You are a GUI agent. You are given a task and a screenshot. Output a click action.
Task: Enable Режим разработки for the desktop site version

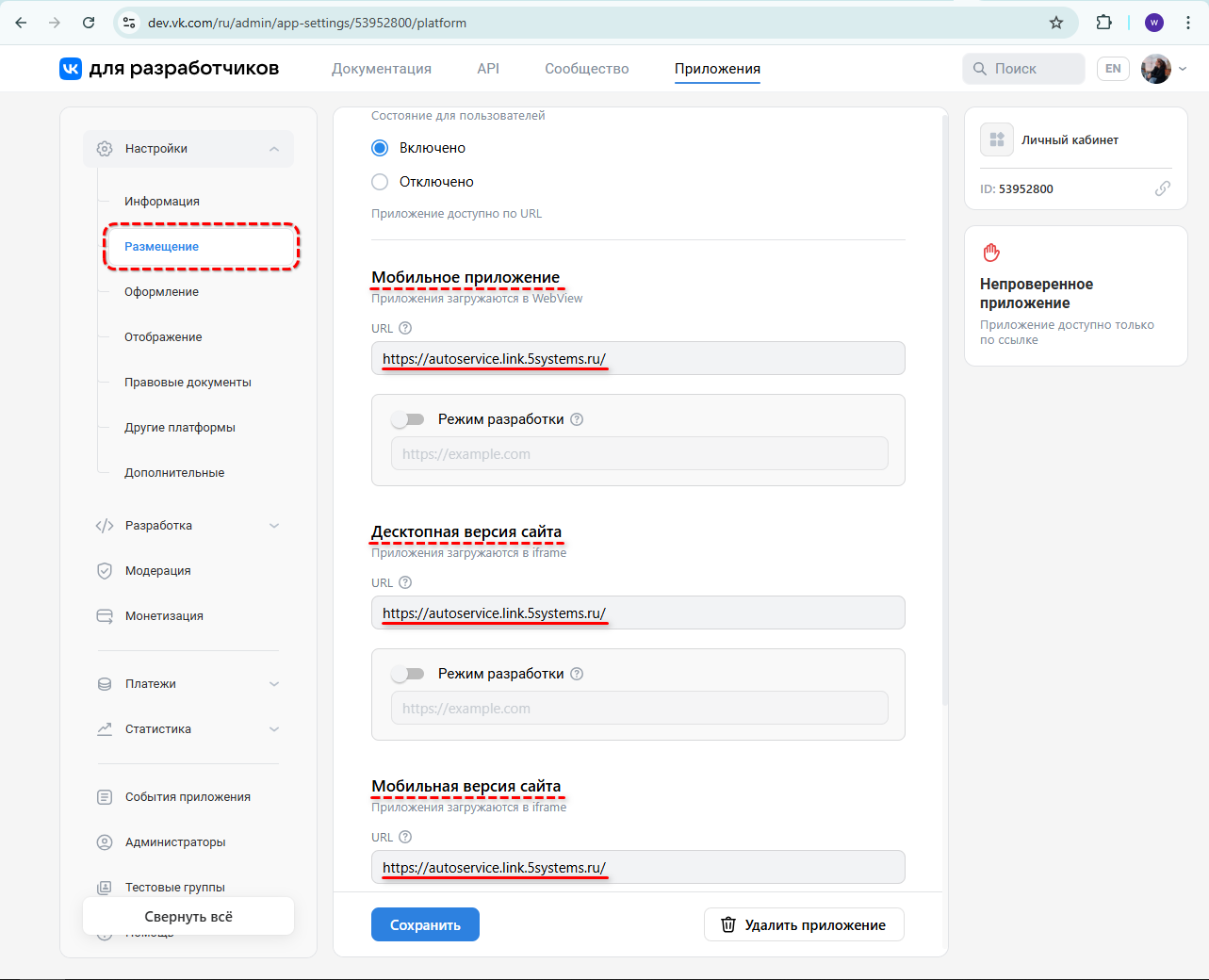pos(408,673)
